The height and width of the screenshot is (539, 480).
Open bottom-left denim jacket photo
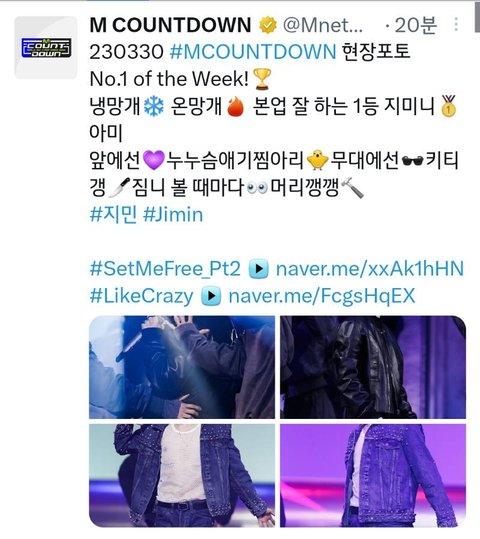point(182,475)
